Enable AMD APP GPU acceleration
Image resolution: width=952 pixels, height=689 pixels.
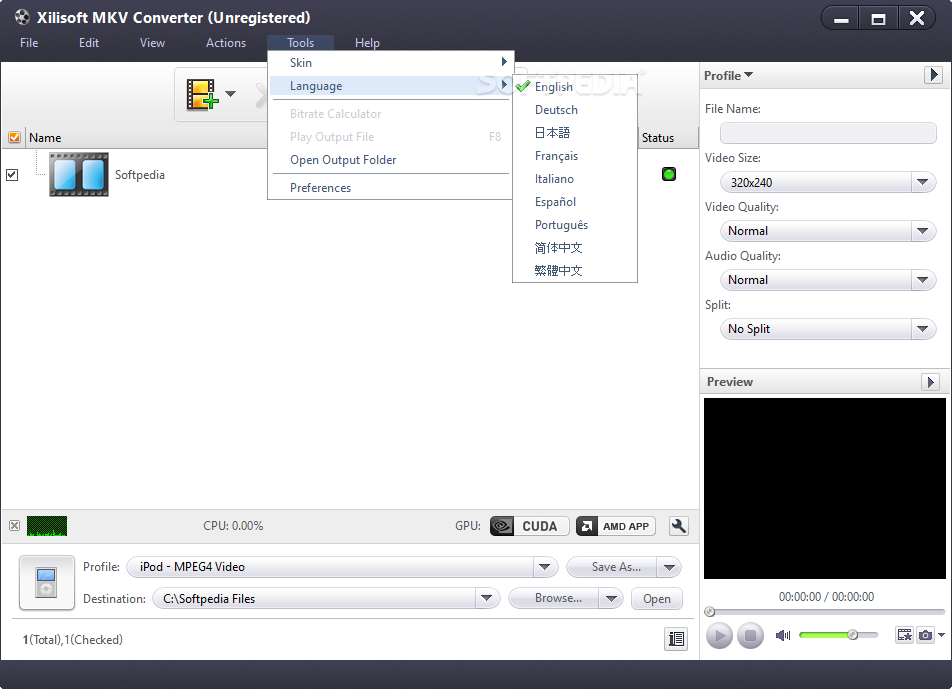coord(616,526)
